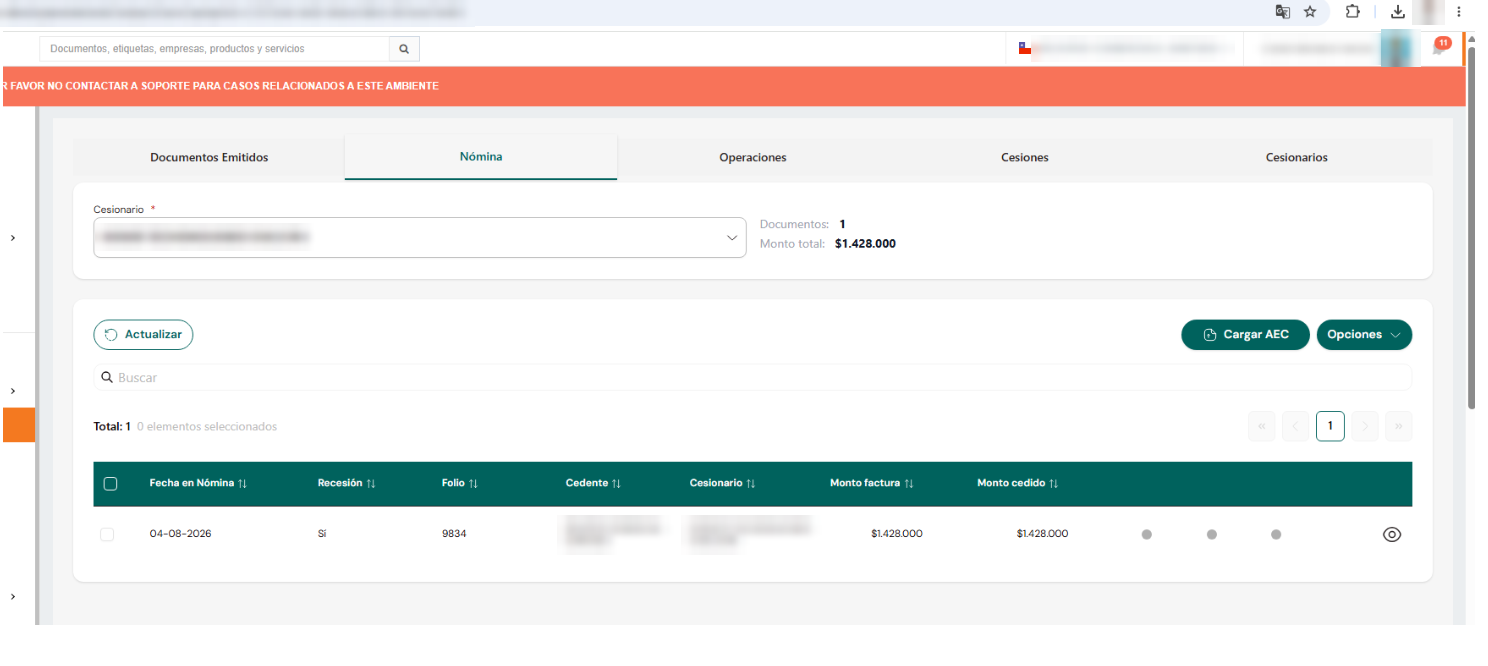Sort by Fecha en Nómina column arrows

[243, 483]
